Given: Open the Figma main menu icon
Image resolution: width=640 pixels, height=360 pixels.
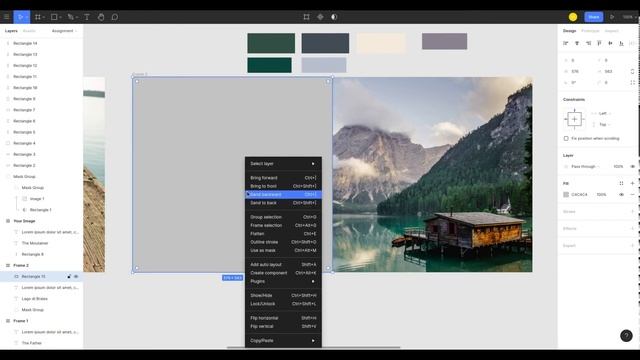Looking at the screenshot, I should click(7, 17).
